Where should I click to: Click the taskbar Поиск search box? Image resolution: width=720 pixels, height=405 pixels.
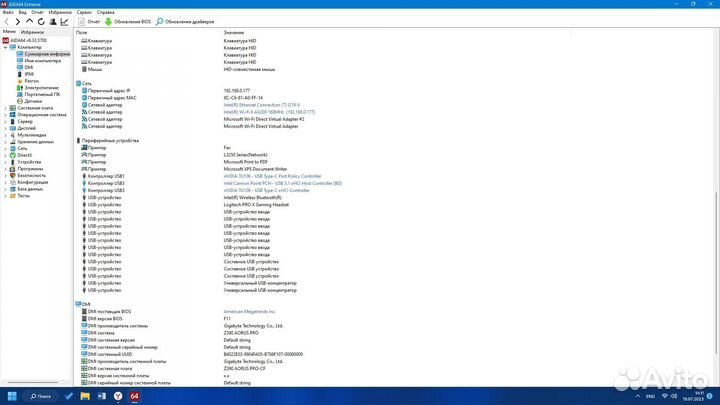point(41,396)
